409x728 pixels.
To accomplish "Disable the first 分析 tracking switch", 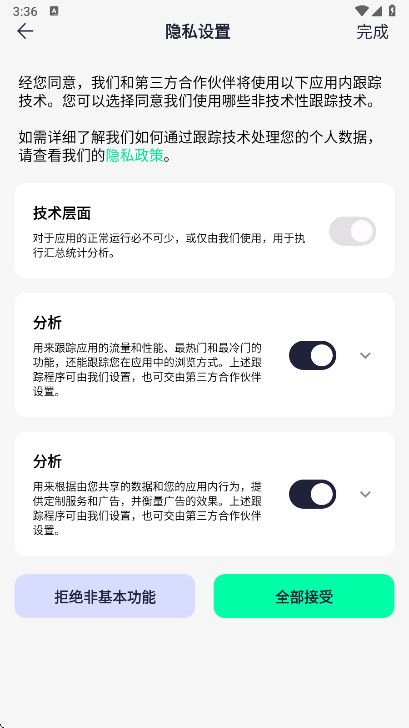I will pyautogui.click(x=312, y=355).
